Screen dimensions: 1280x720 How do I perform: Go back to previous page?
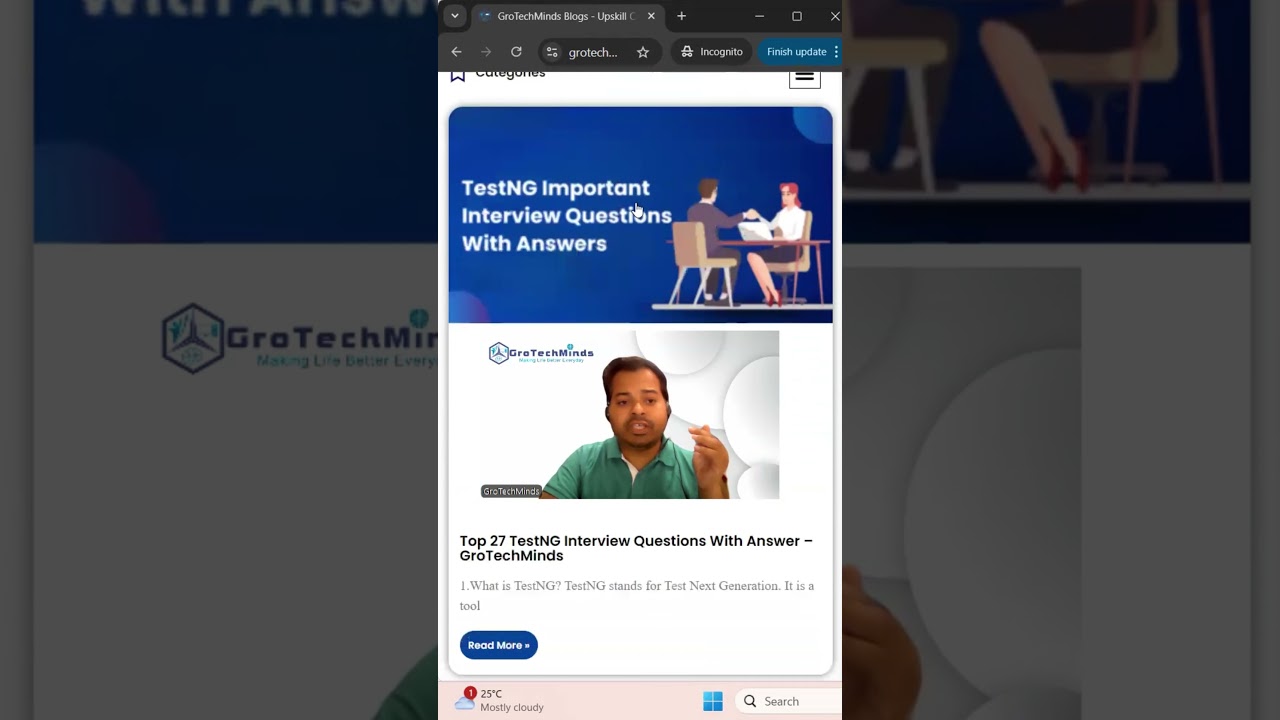(457, 52)
